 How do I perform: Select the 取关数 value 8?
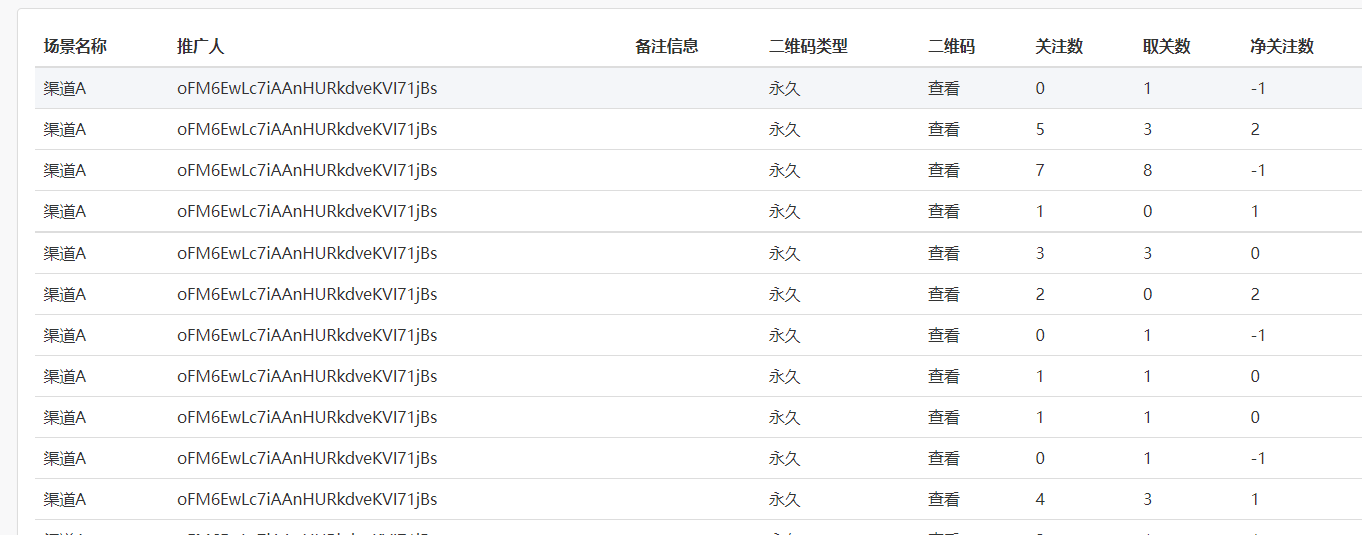[1148, 170]
